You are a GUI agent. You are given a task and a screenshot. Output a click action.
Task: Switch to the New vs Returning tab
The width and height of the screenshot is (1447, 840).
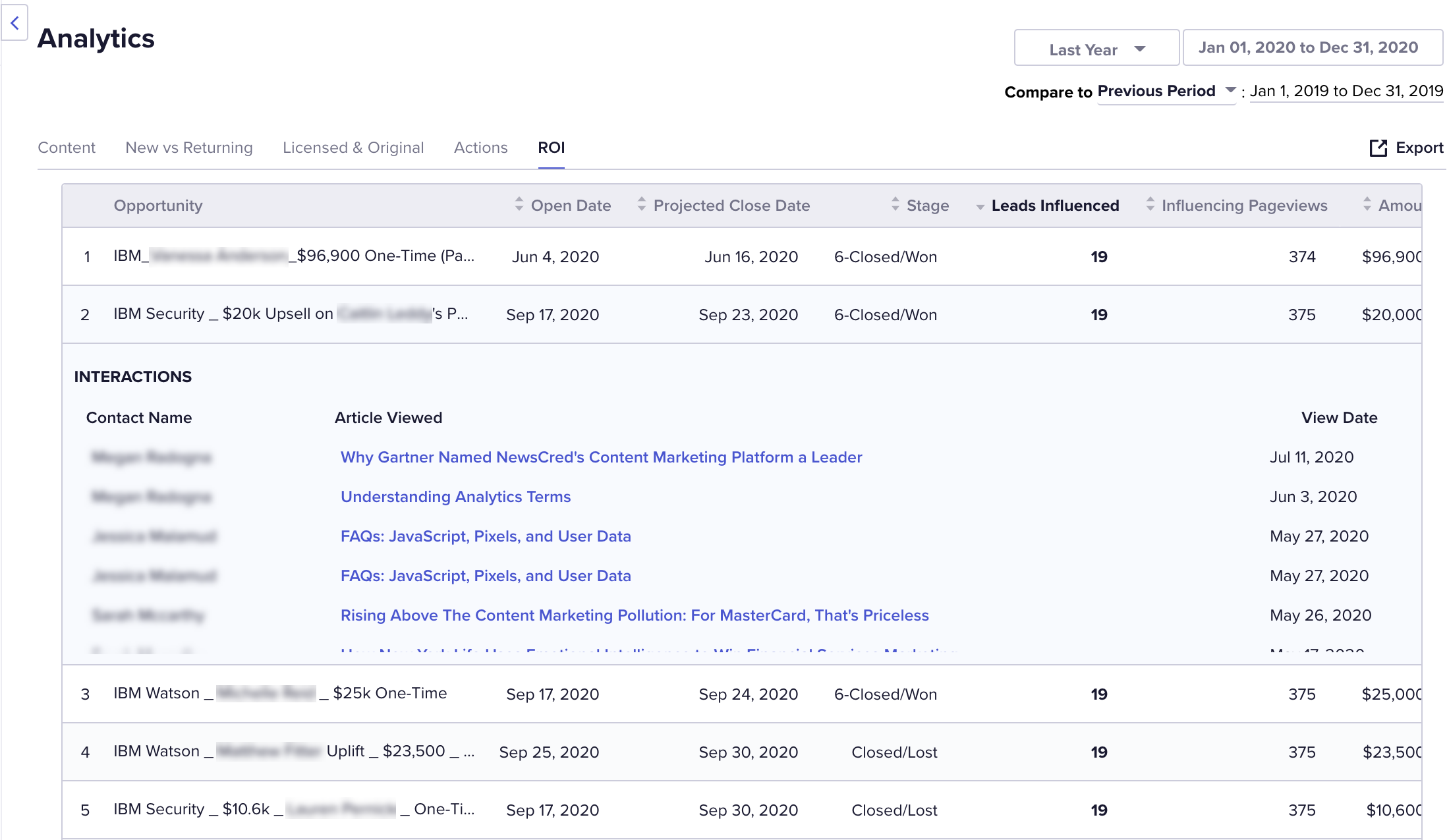(x=189, y=148)
